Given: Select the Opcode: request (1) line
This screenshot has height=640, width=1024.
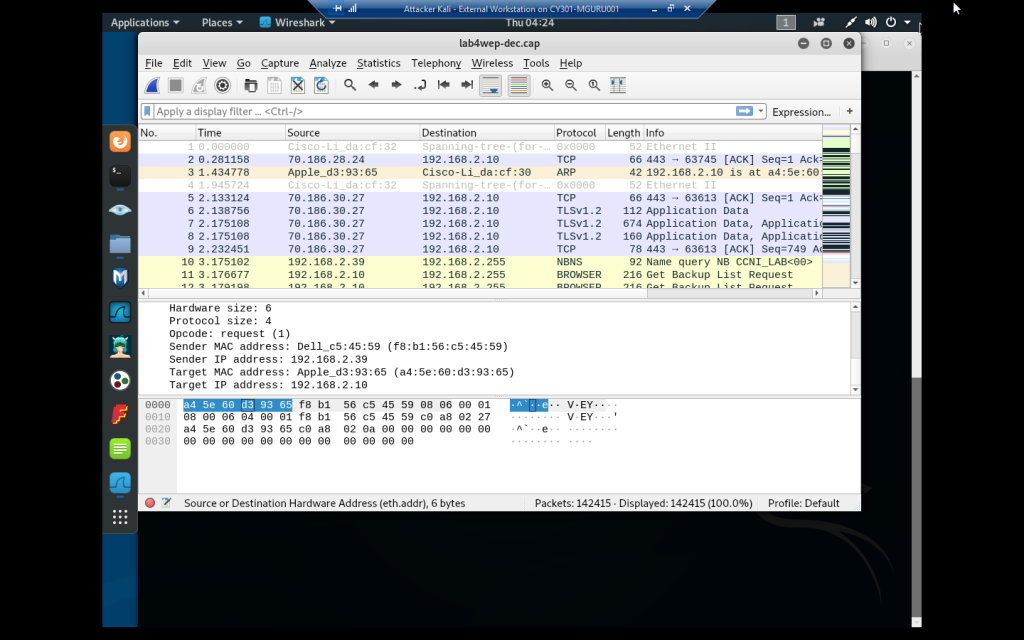Looking at the screenshot, I should [x=230, y=334].
